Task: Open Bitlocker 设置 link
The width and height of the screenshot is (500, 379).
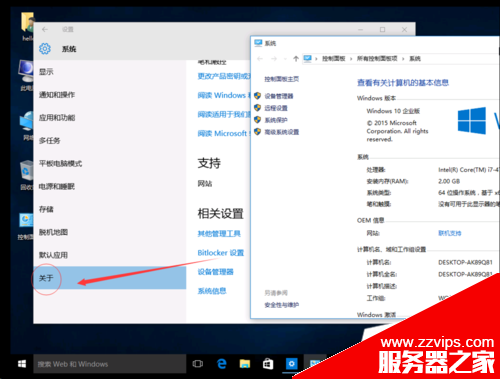Action: click(221, 253)
